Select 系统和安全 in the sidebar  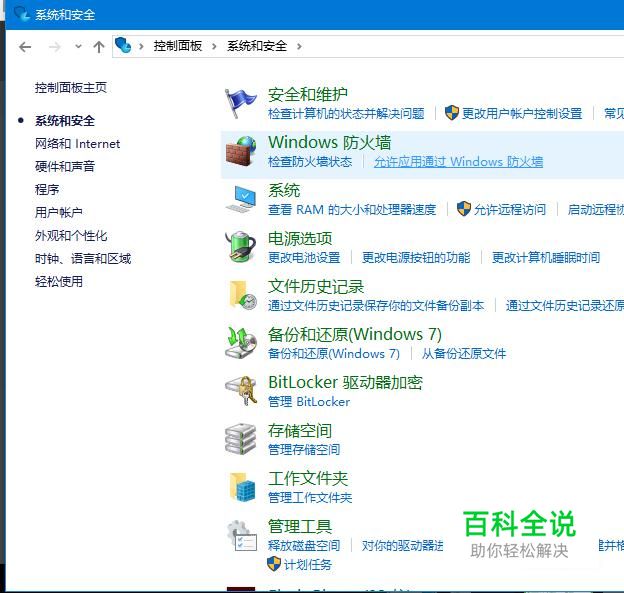click(65, 121)
